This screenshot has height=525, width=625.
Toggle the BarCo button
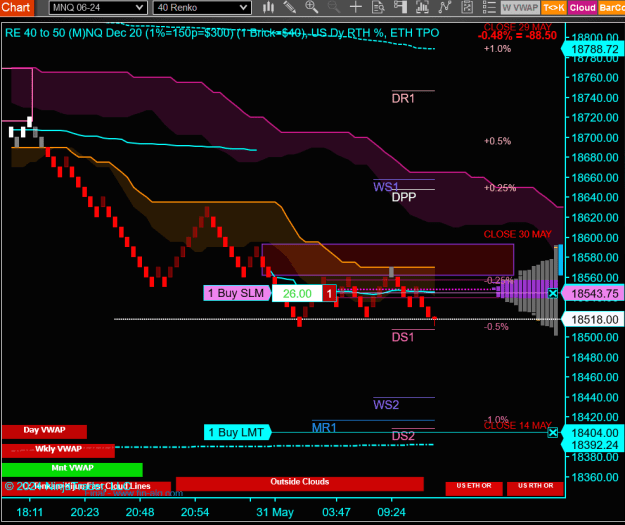tap(611, 8)
